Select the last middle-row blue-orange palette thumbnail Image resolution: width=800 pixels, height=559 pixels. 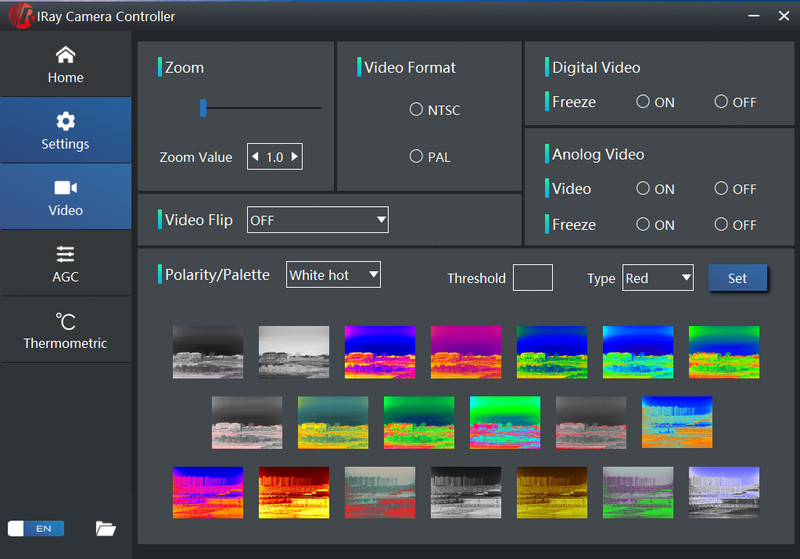coord(677,422)
